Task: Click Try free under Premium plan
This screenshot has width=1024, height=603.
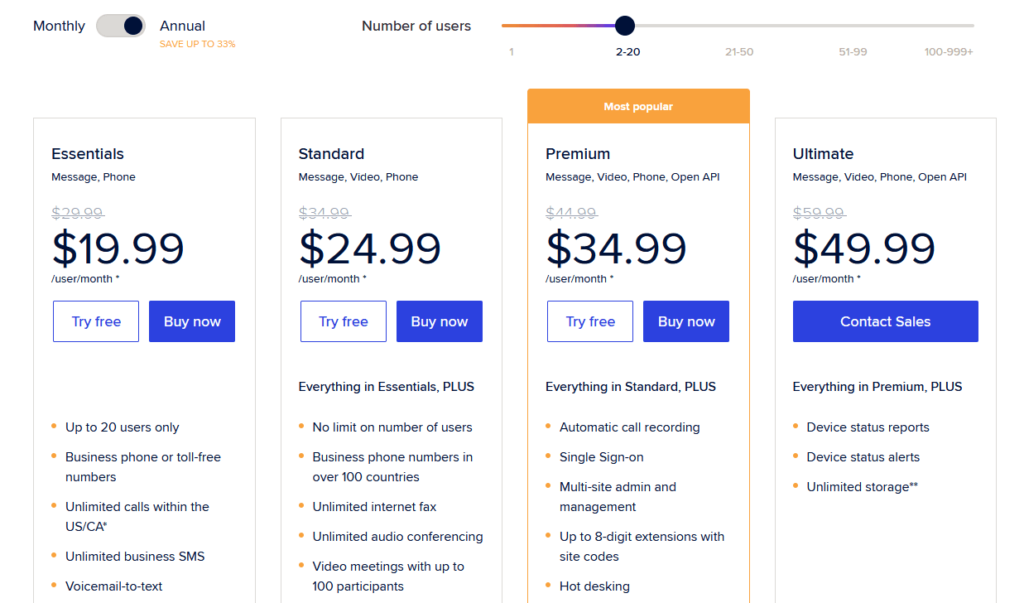Action: 590,321
